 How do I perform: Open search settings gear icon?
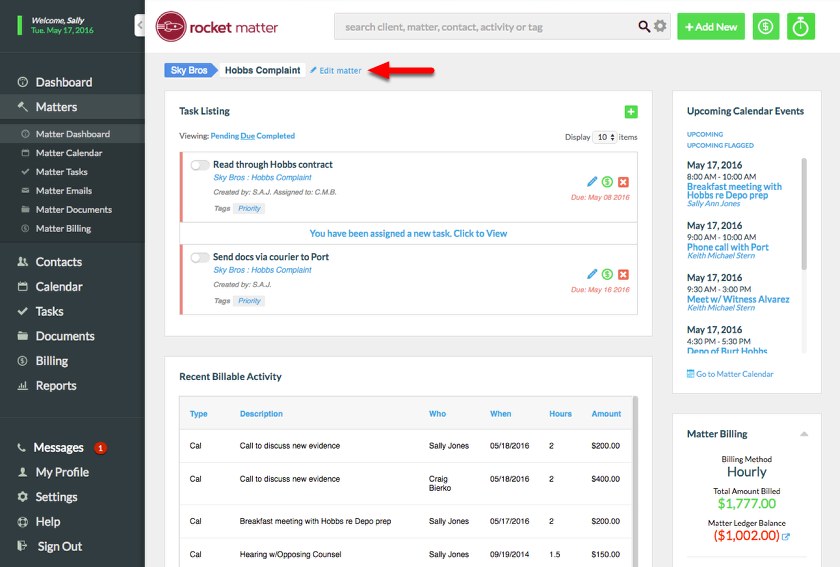(x=660, y=26)
